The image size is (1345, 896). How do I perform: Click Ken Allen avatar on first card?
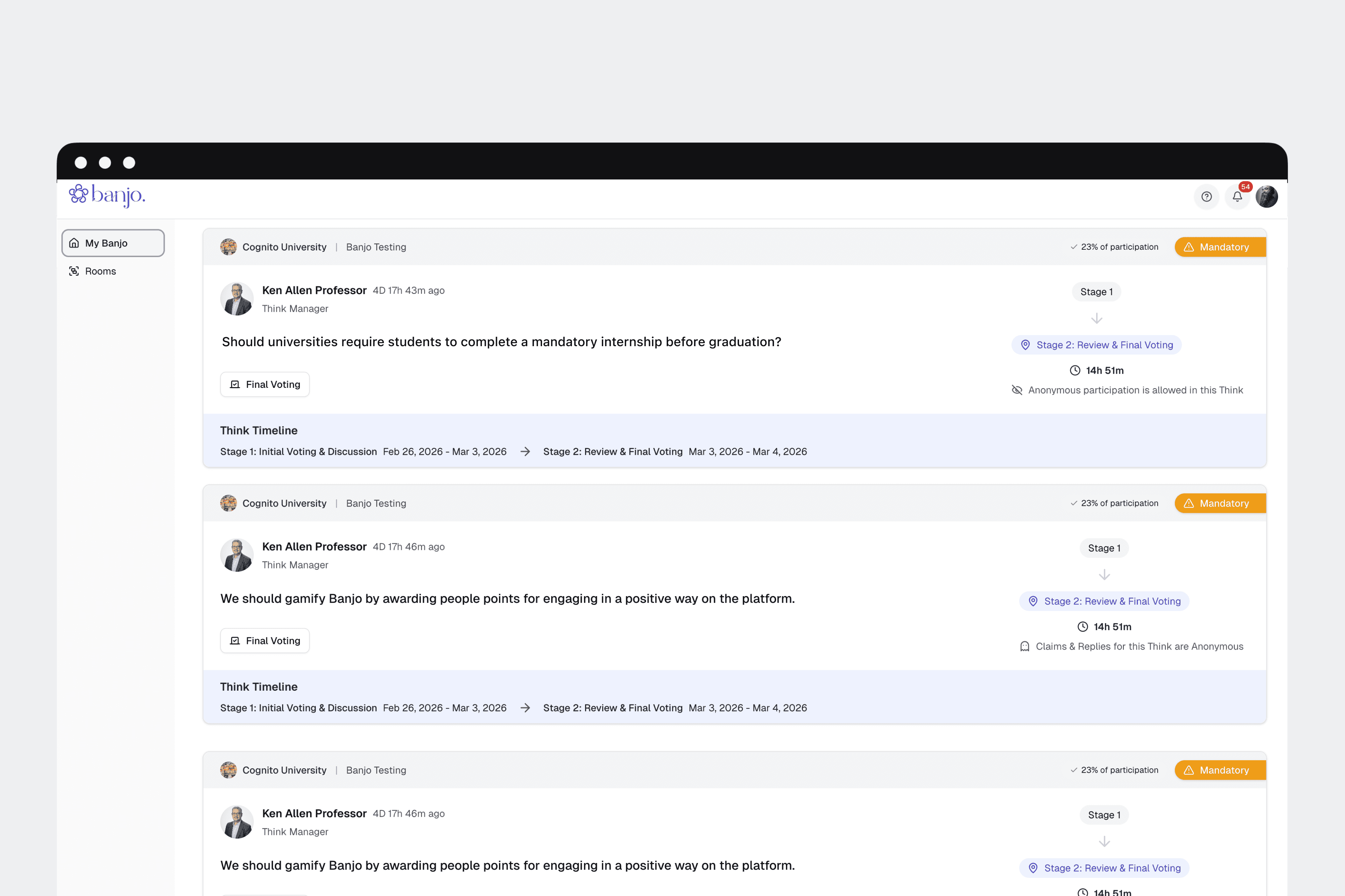pyautogui.click(x=237, y=298)
